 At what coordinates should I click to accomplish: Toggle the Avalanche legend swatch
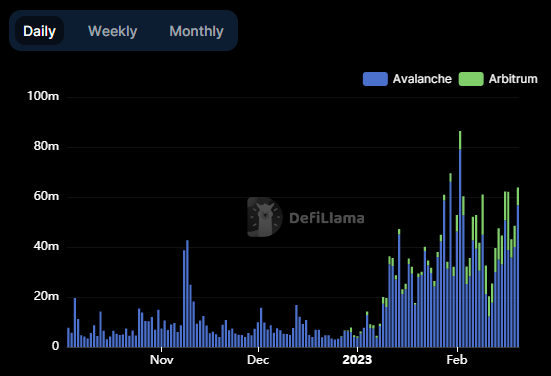(x=375, y=79)
